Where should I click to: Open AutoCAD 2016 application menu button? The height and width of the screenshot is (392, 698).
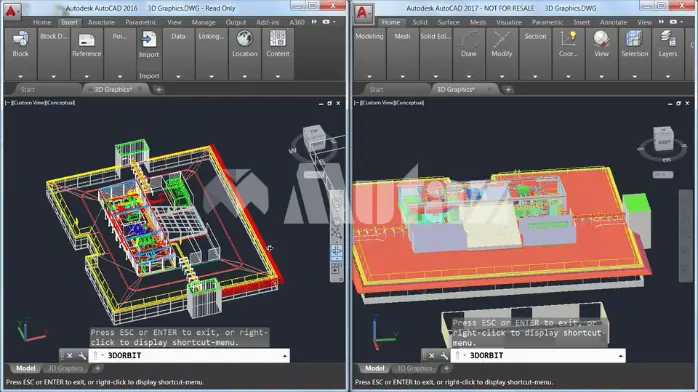pyautogui.click(x=12, y=11)
